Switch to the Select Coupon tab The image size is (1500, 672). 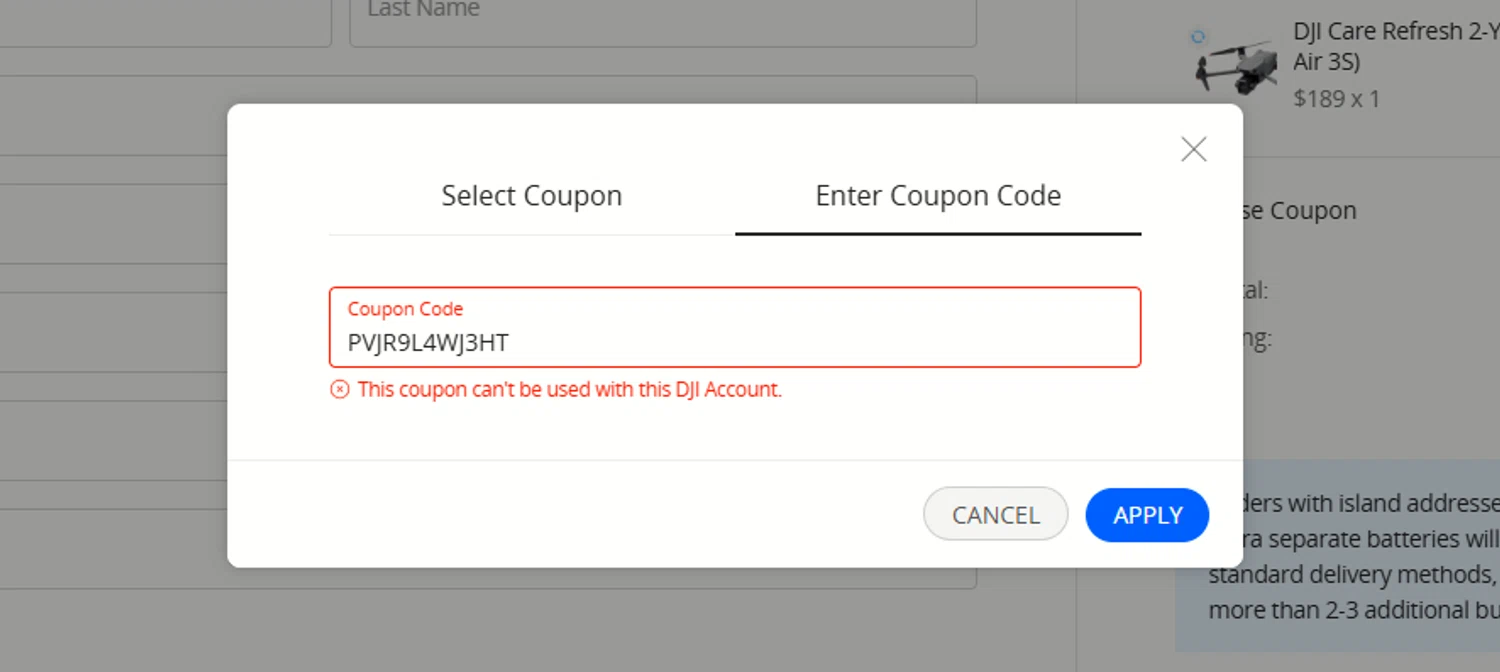(x=531, y=196)
